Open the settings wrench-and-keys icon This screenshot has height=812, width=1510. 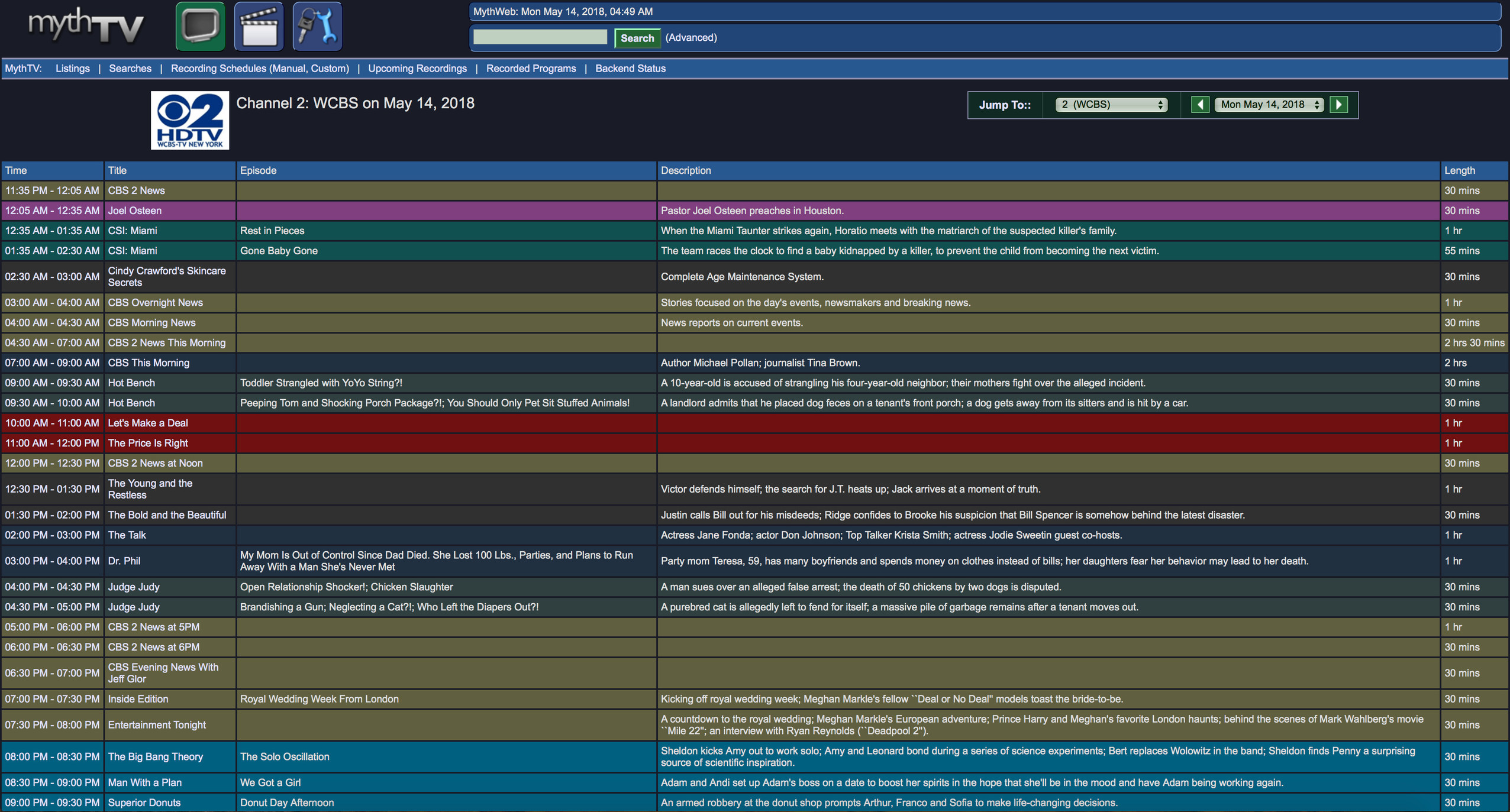[317, 27]
